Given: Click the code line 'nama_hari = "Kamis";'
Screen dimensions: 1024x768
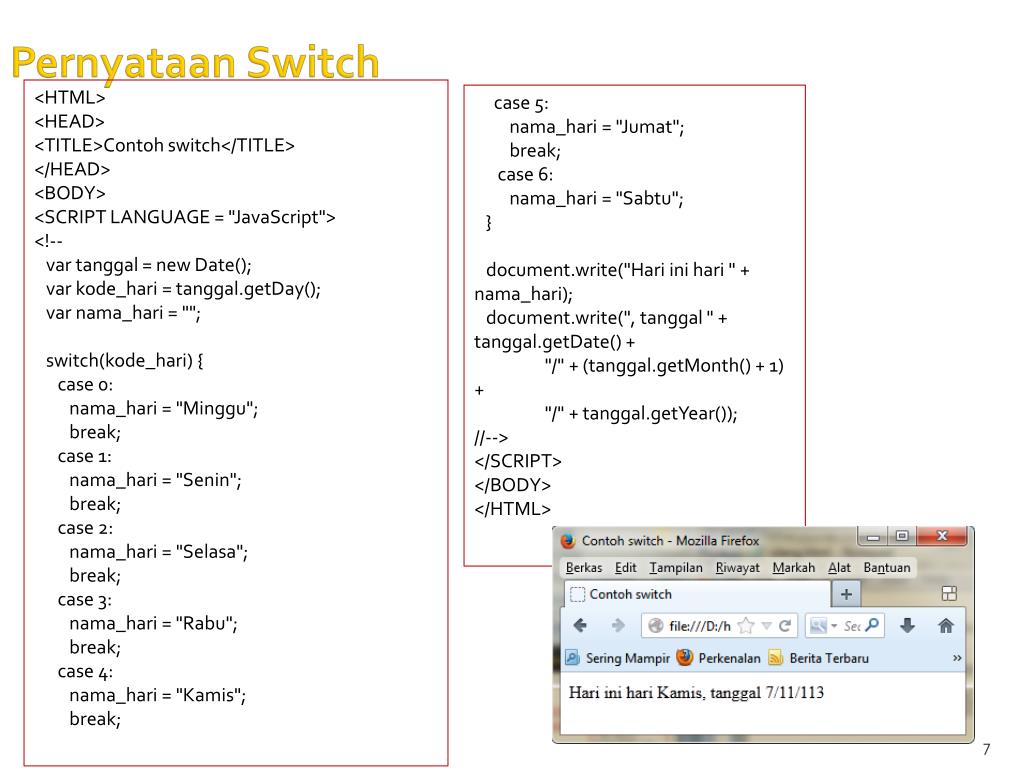Looking at the screenshot, I should click(x=157, y=695).
